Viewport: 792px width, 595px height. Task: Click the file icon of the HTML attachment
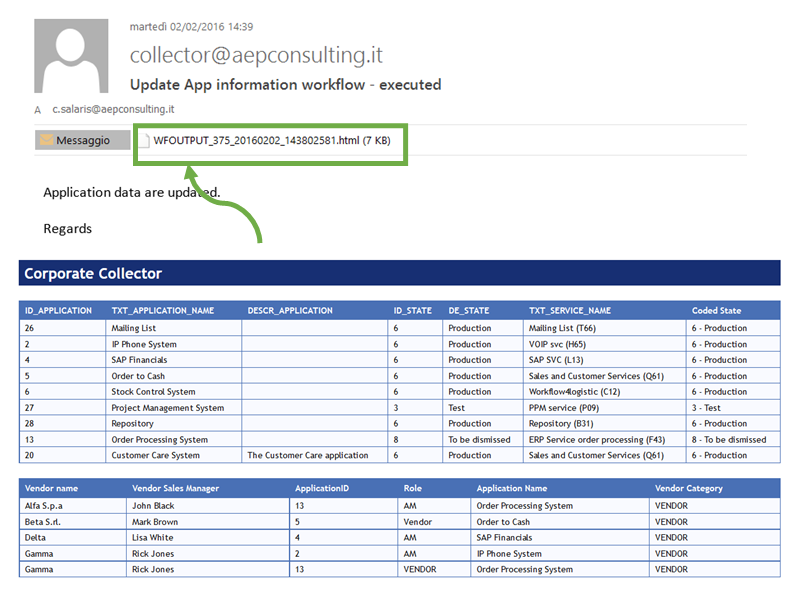[144, 140]
